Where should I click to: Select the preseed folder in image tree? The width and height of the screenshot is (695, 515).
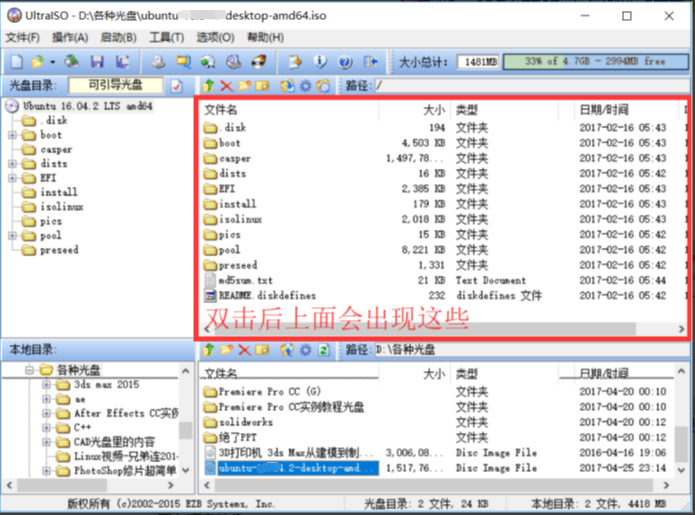[59, 250]
